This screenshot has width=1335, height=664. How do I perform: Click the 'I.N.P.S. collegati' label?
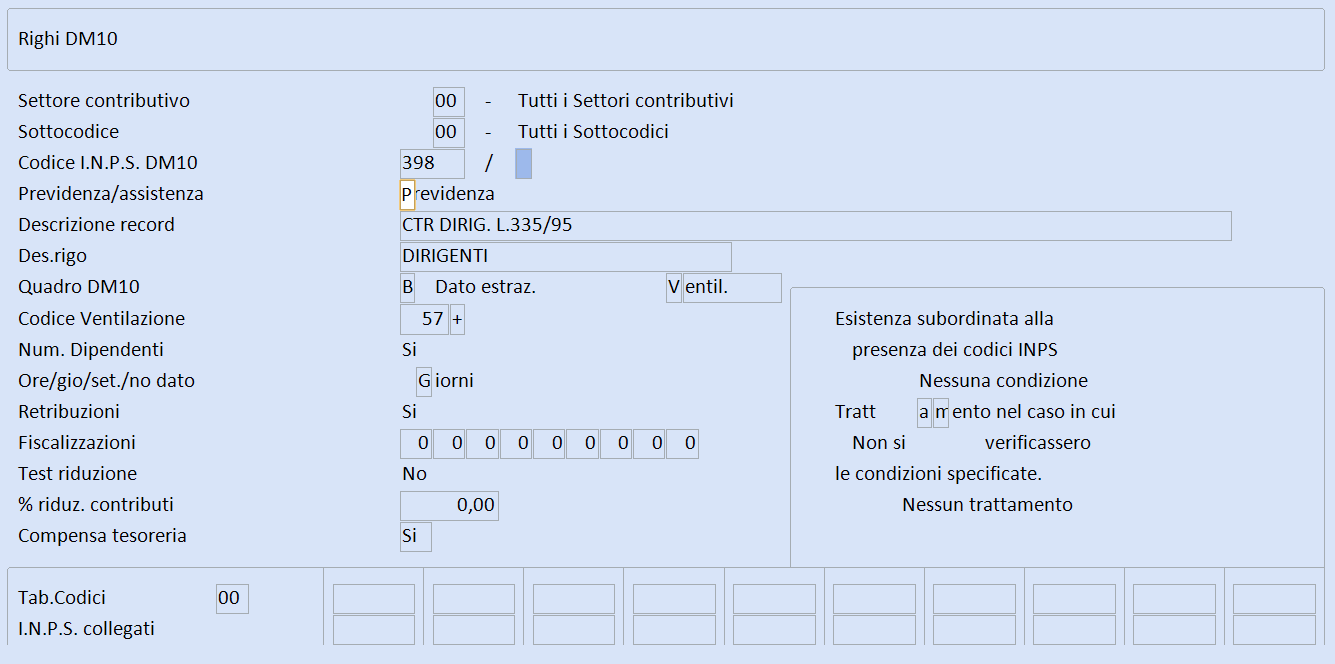[86, 629]
